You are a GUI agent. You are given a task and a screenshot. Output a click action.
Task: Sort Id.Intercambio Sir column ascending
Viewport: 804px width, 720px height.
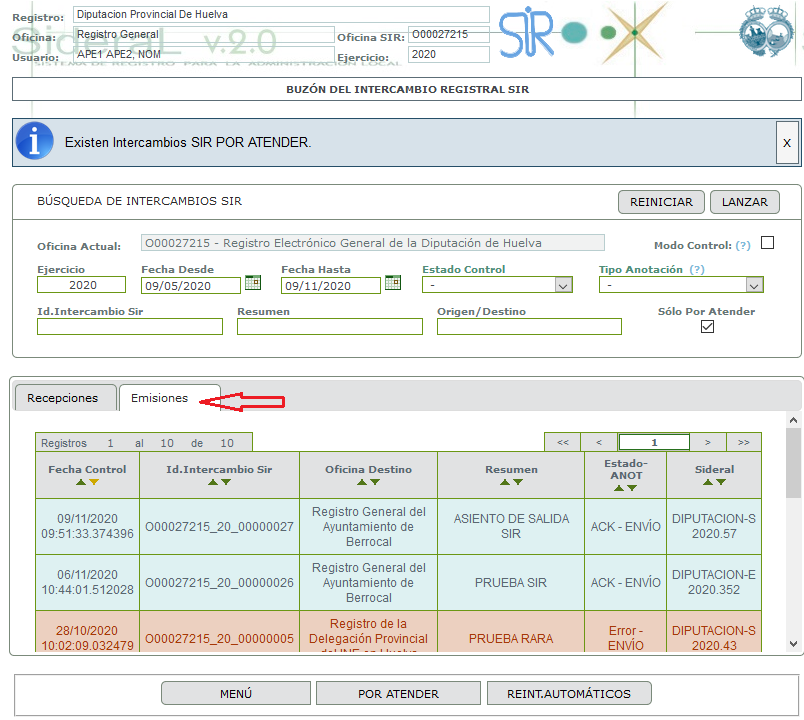[213, 482]
